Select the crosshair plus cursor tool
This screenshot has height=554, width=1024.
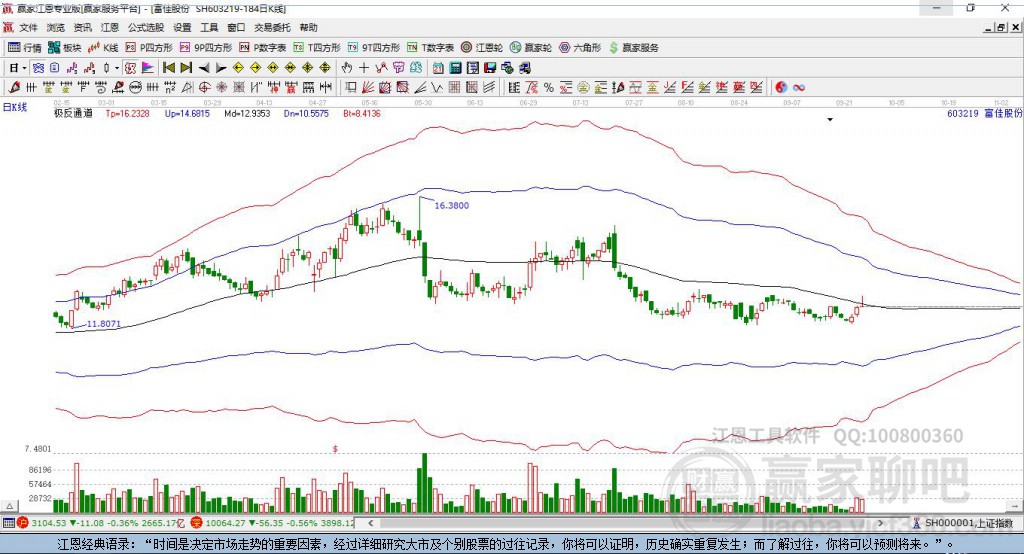[364, 68]
